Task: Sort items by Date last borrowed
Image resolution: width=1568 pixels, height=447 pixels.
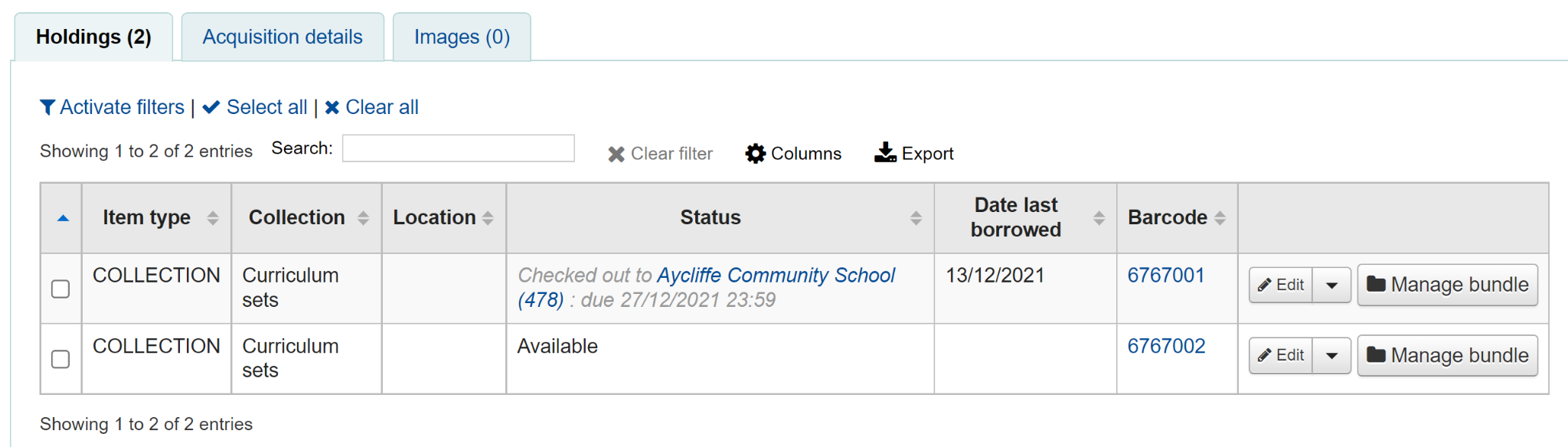Action: click(x=1100, y=217)
